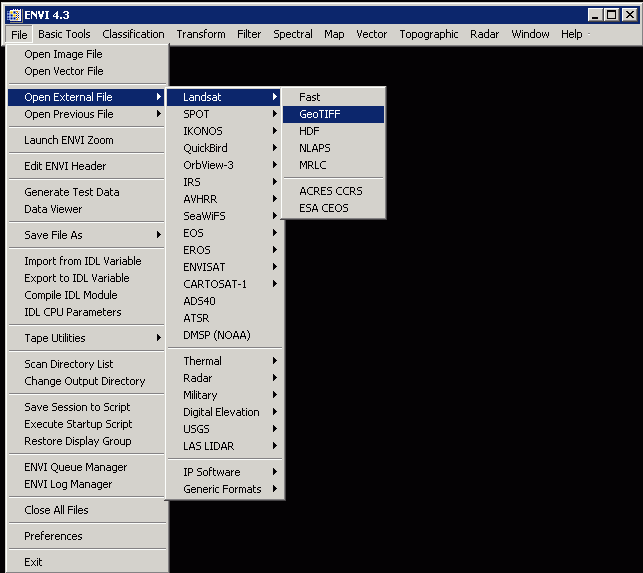Select Scan Directory List

coord(87,364)
